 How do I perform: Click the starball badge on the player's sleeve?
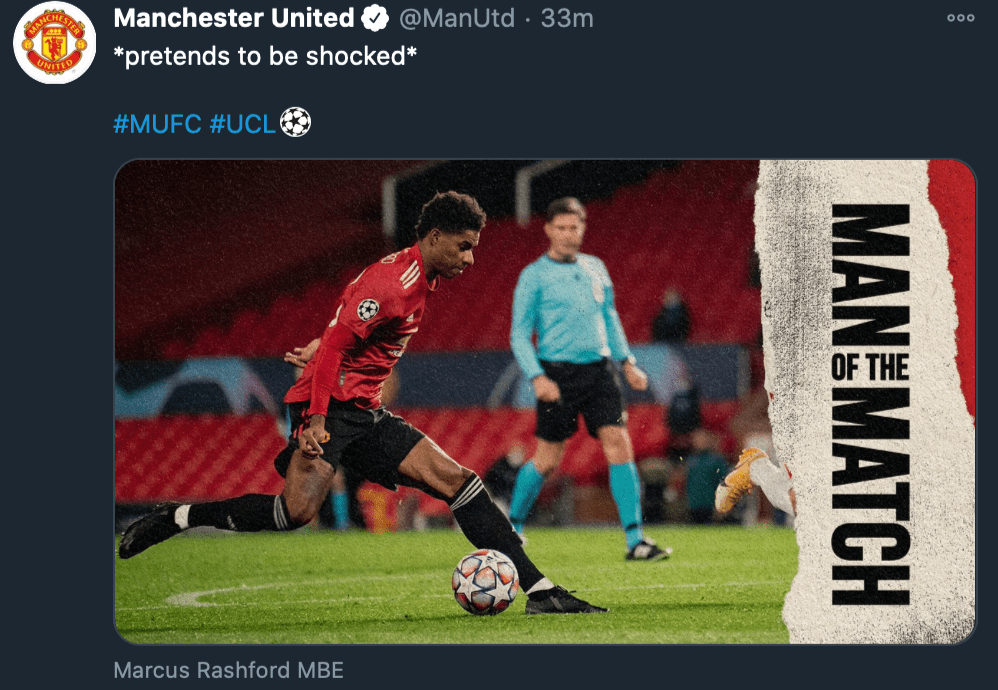point(368,309)
